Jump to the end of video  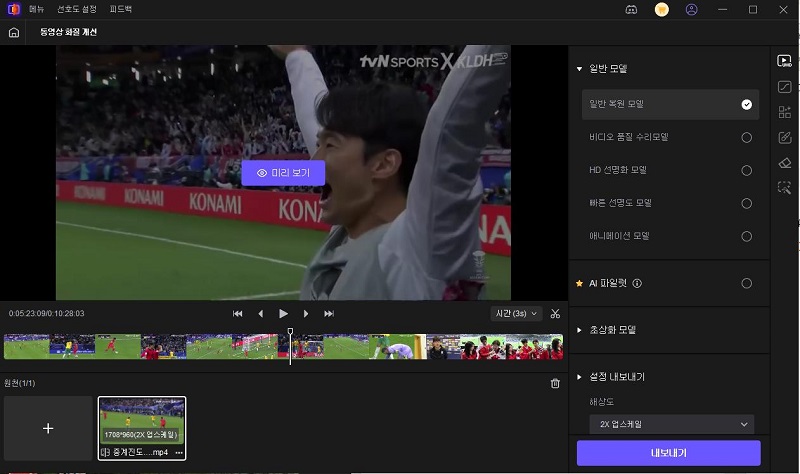pos(329,314)
